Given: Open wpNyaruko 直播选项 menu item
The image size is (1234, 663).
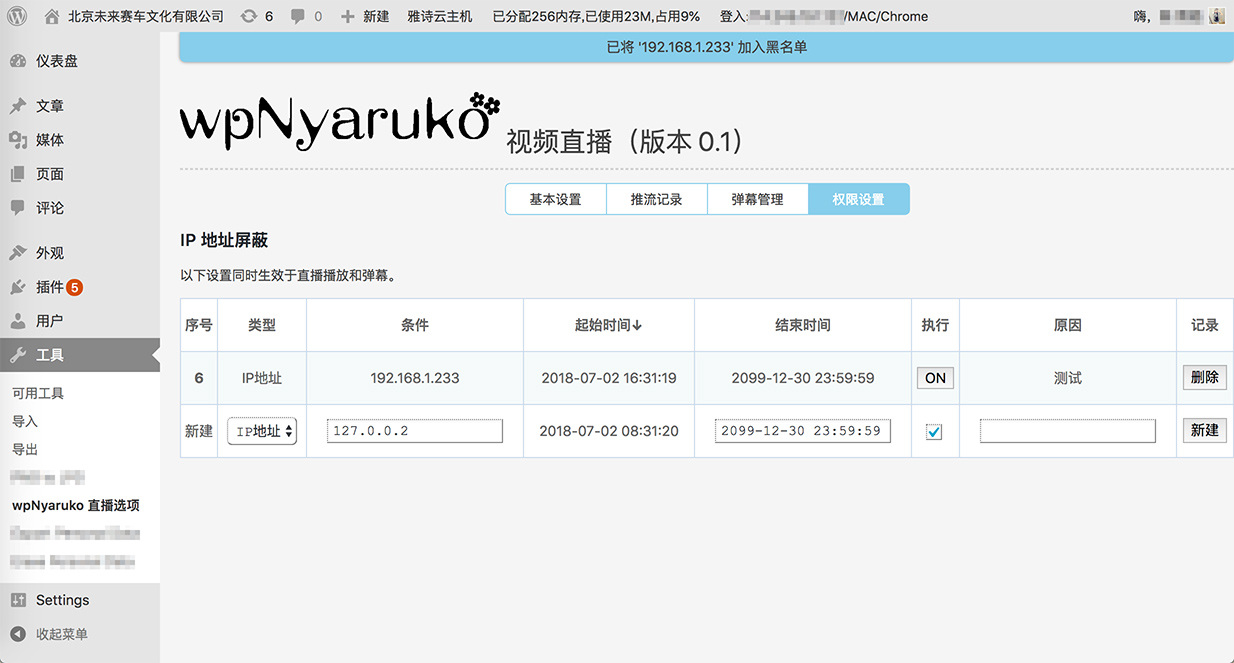Looking at the screenshot, I should 76,505.
